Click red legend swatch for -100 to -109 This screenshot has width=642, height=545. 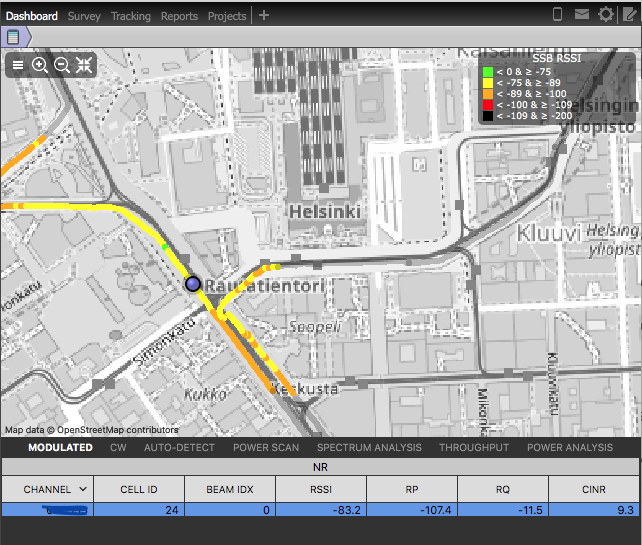pyautogui.click(x=488, y=105)
